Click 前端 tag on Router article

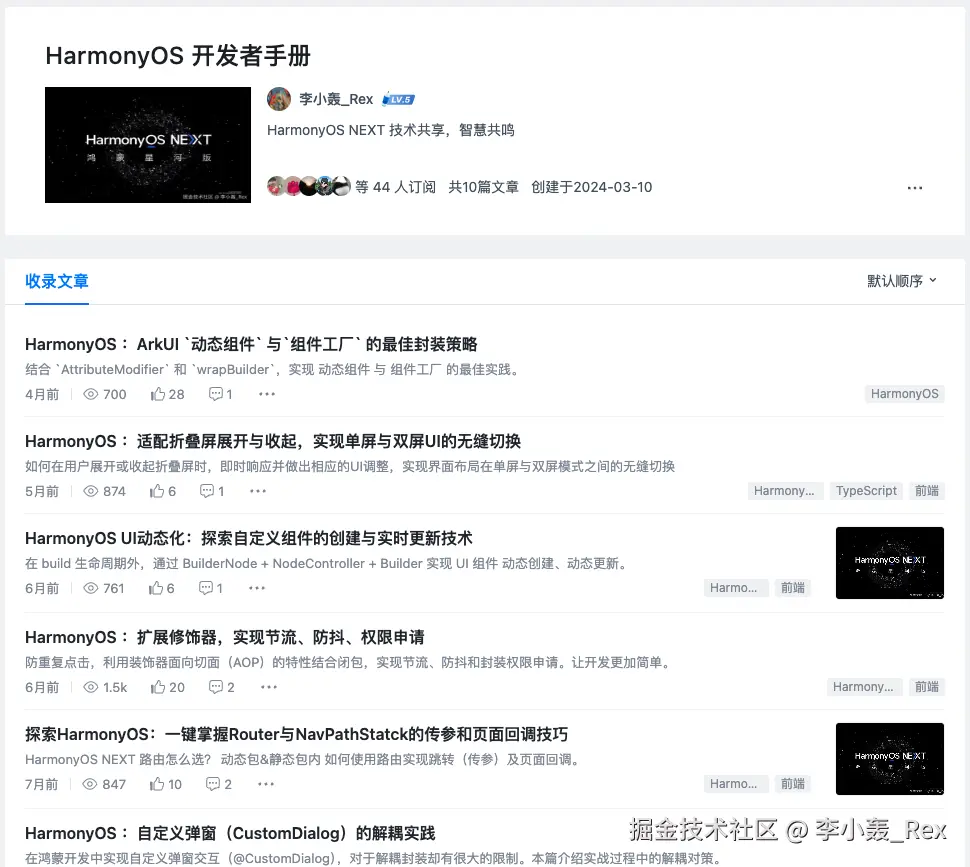coord(792,784)
